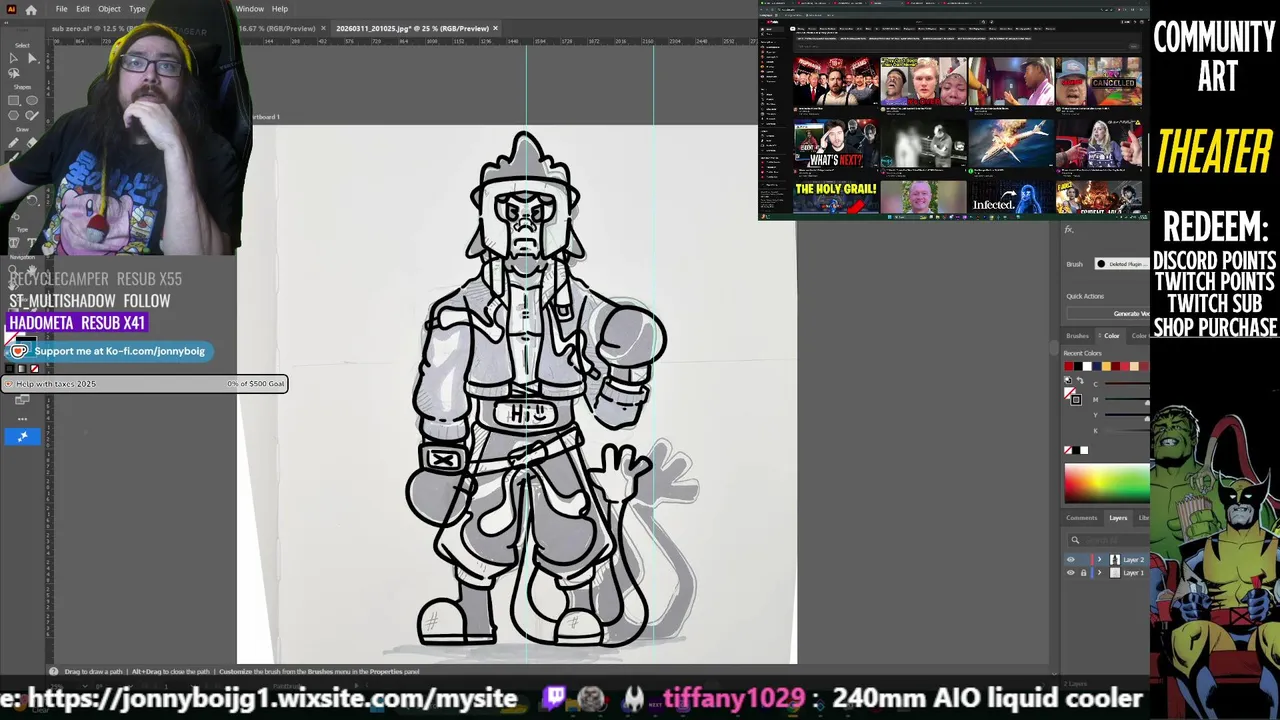Toggle the lock on Layer 1
This screenshot has height=720, width=1280.
1083,573
